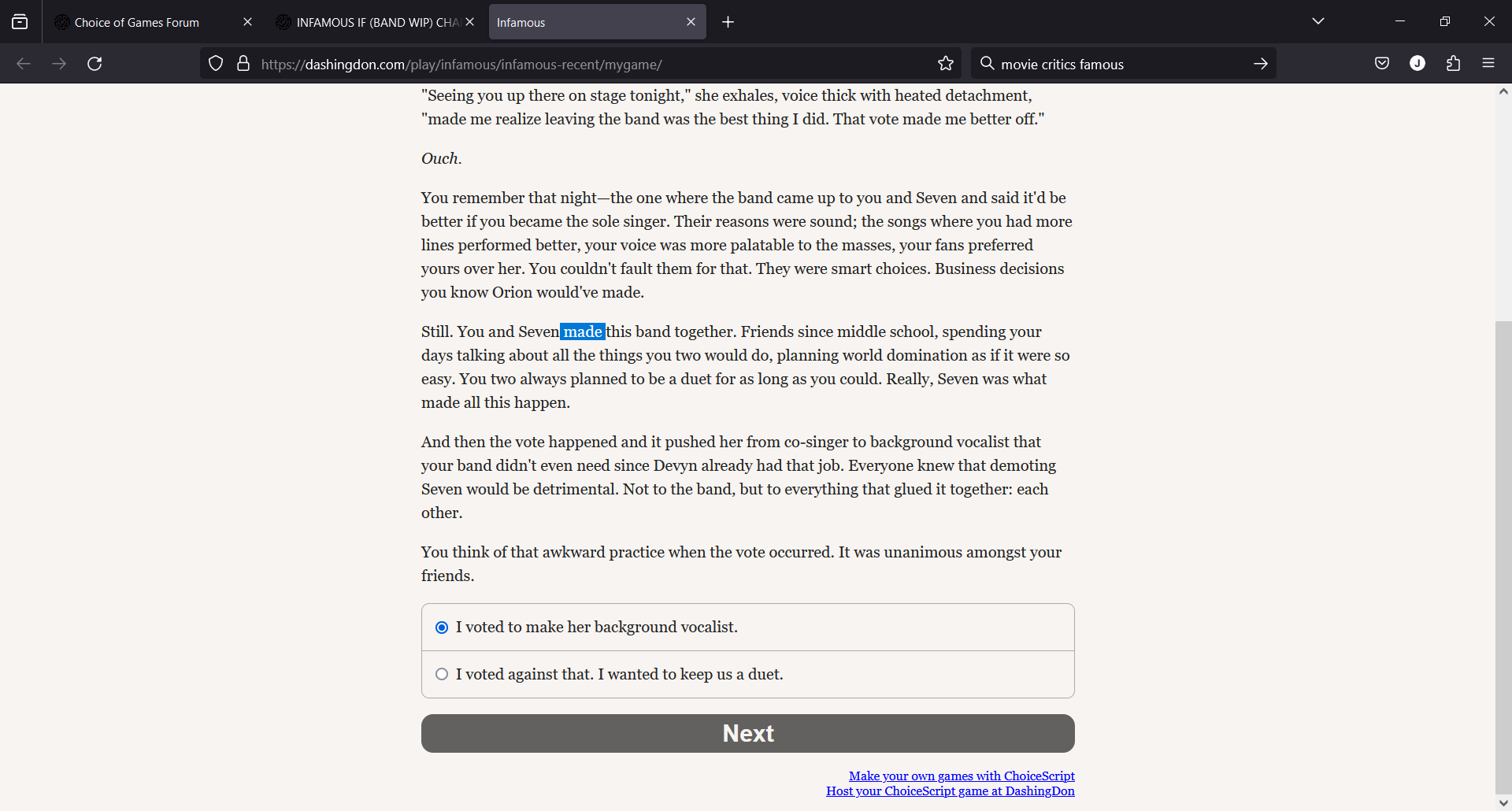
Task: Open the extensions puzzle icon
Action: (1454, 64)
